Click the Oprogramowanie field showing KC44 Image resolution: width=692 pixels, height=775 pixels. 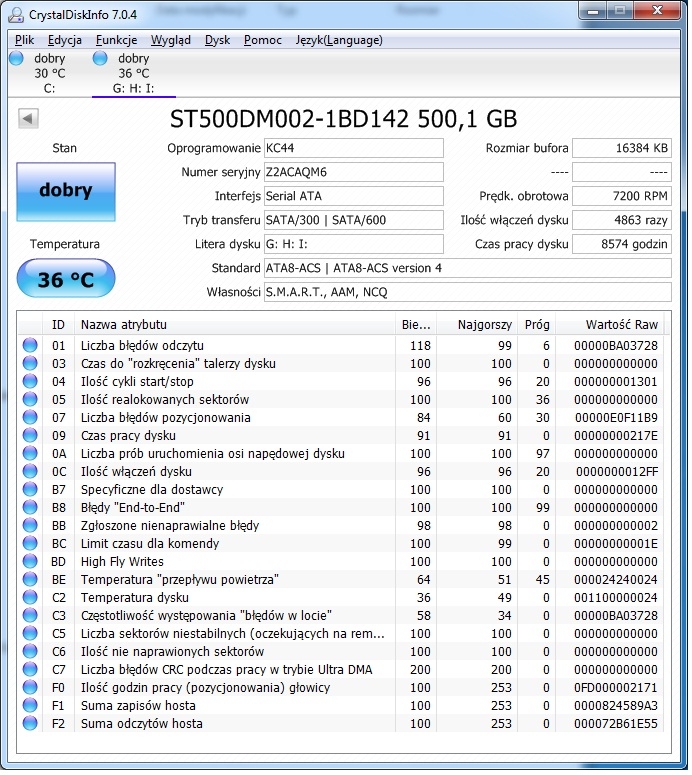pos(353,148)
